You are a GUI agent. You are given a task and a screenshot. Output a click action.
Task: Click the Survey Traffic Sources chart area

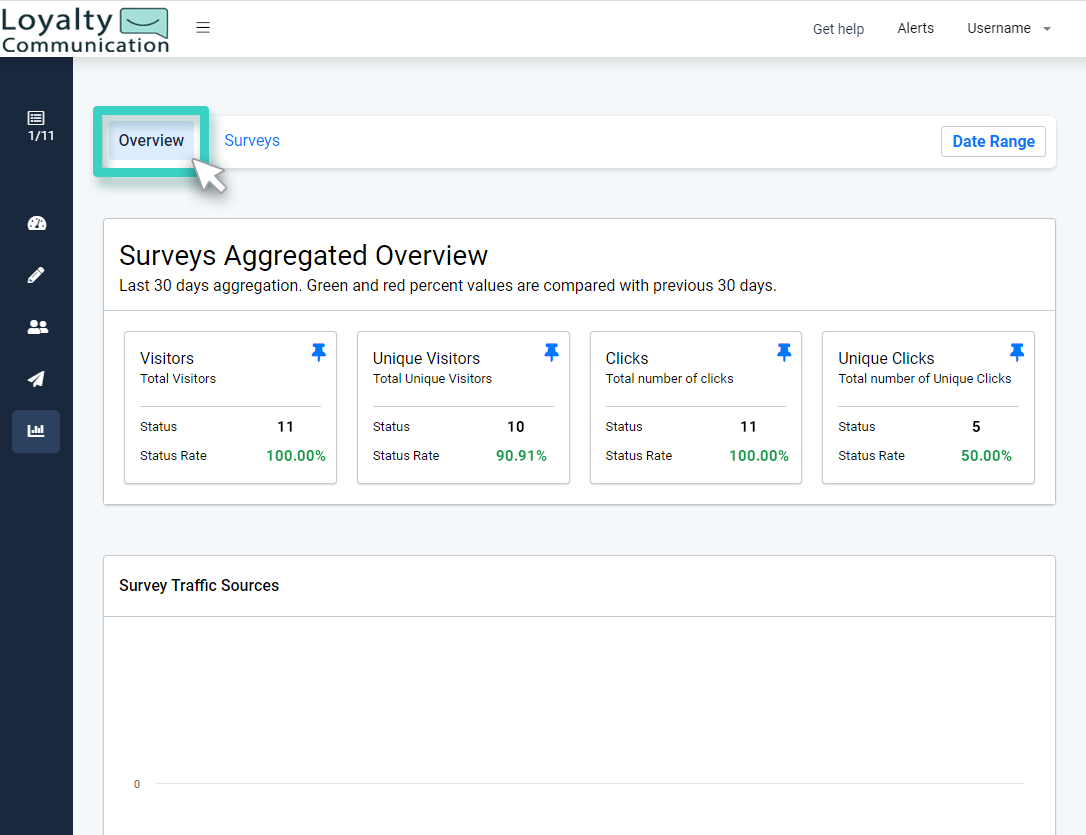578,710
